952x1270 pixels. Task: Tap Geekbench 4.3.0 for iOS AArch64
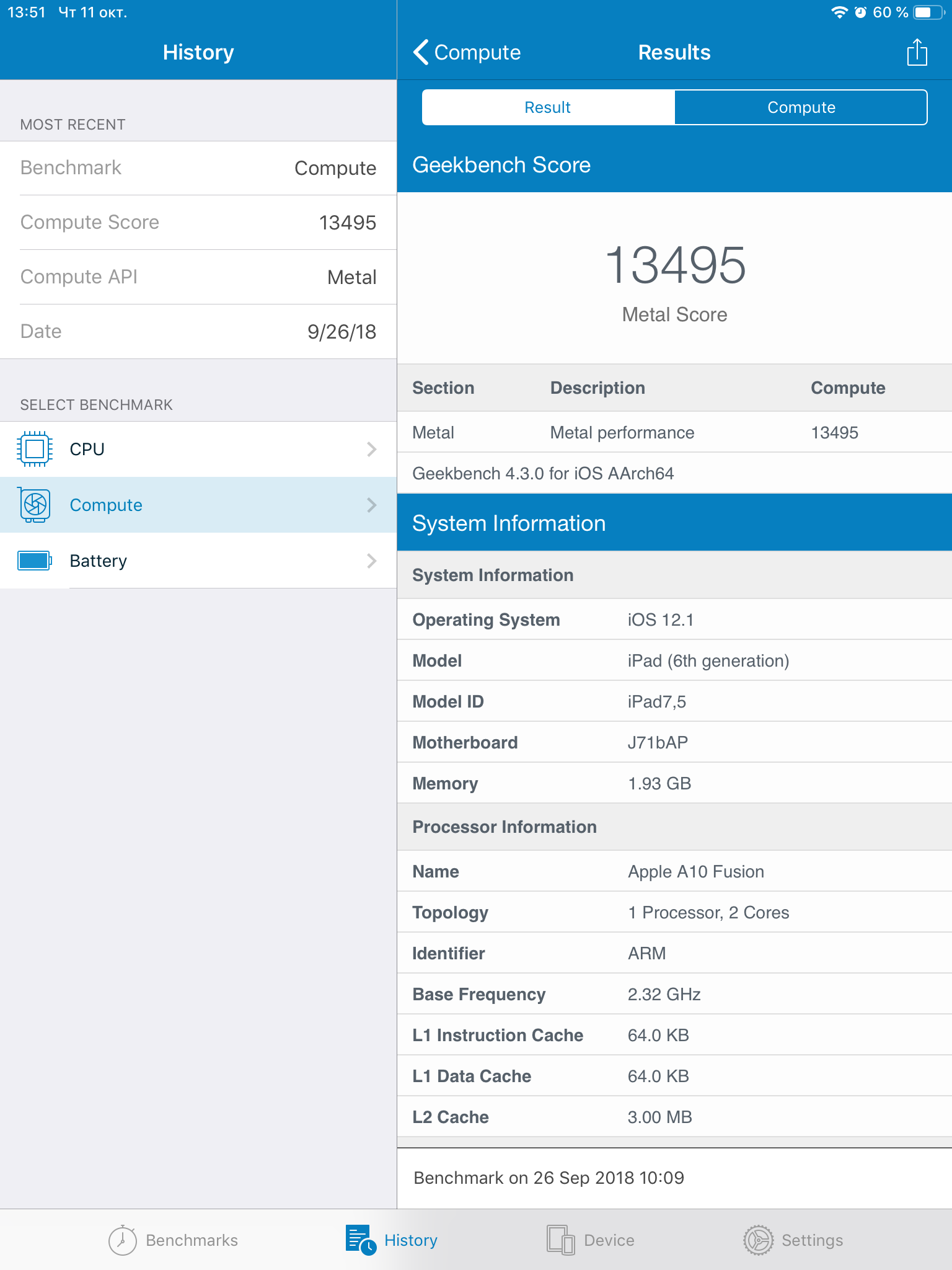pos(543,474)
